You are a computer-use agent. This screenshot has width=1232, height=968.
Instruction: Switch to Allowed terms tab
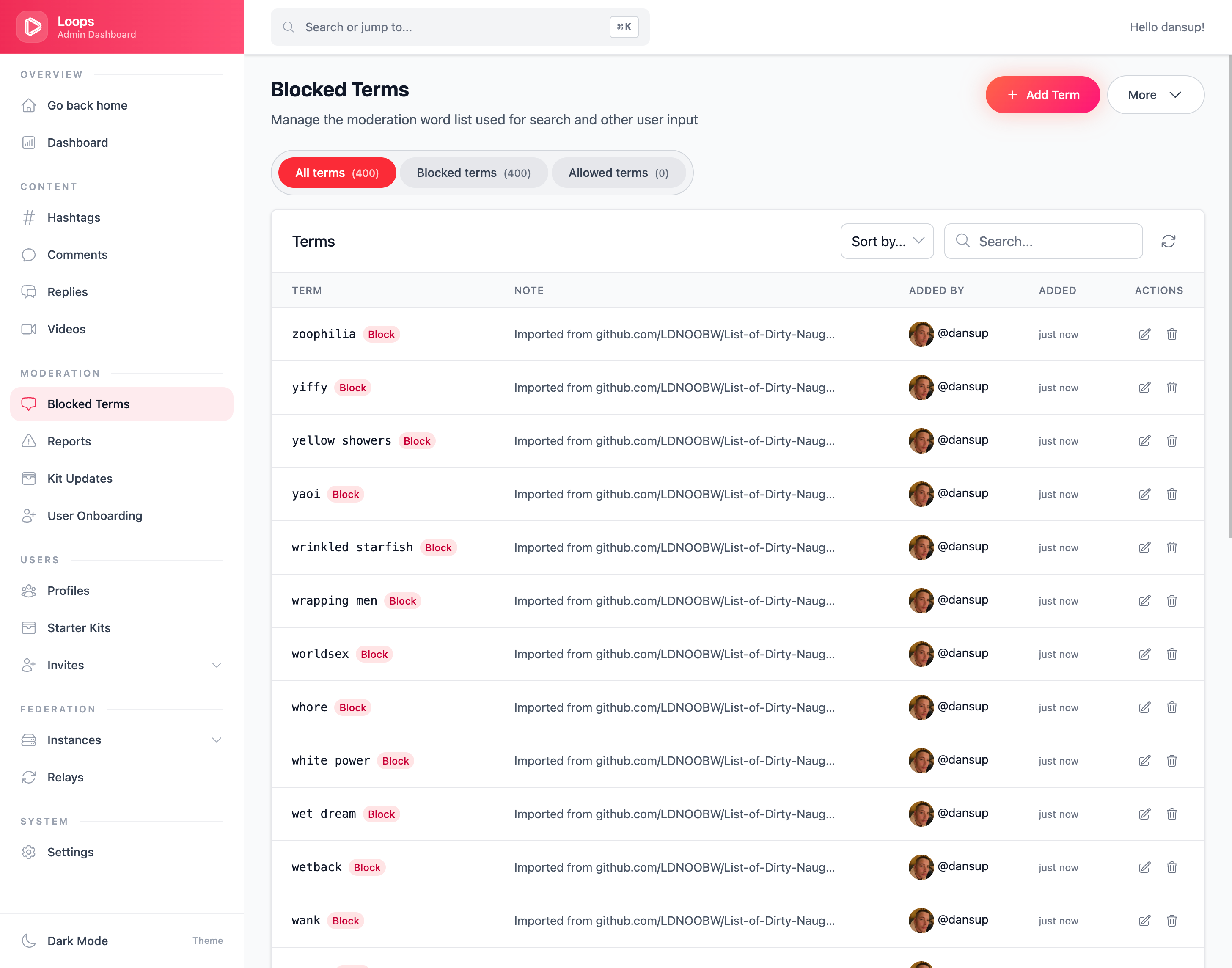point(618,173)
